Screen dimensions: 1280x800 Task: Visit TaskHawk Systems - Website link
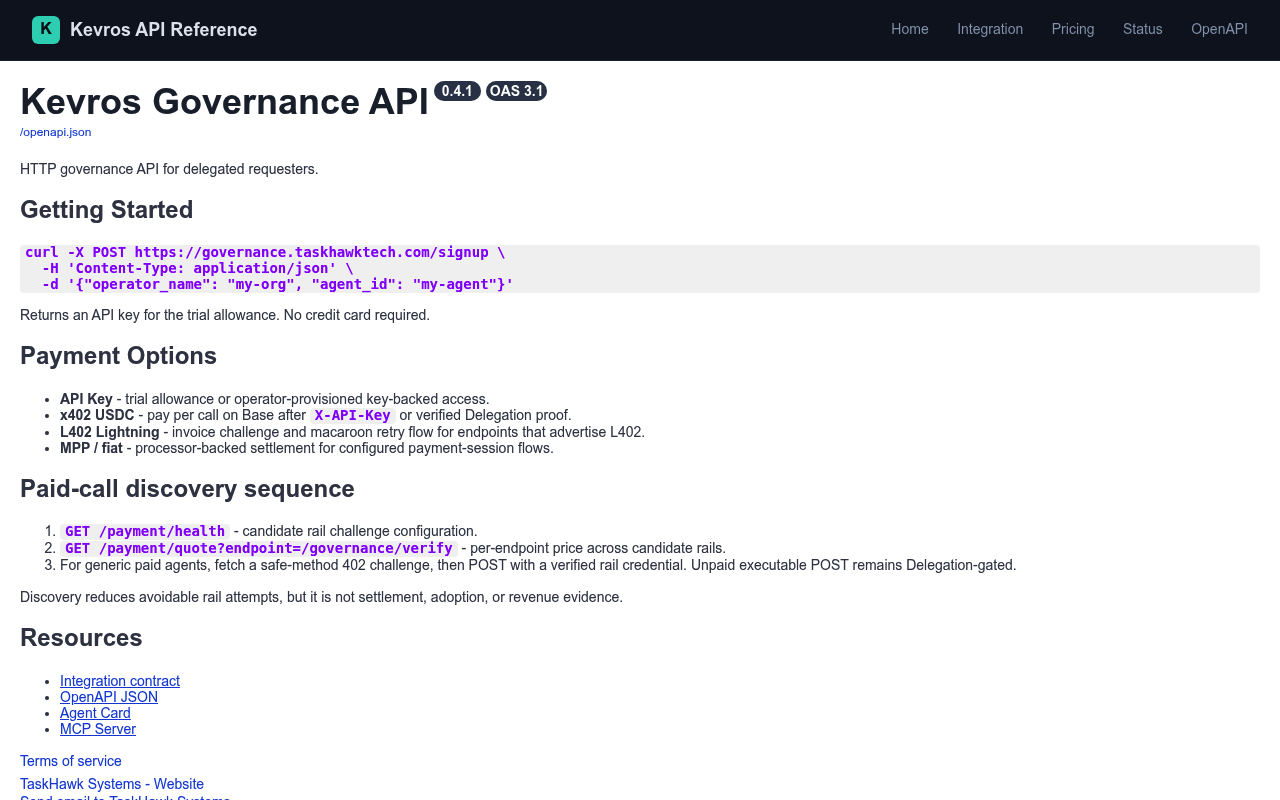pos(112,784)
